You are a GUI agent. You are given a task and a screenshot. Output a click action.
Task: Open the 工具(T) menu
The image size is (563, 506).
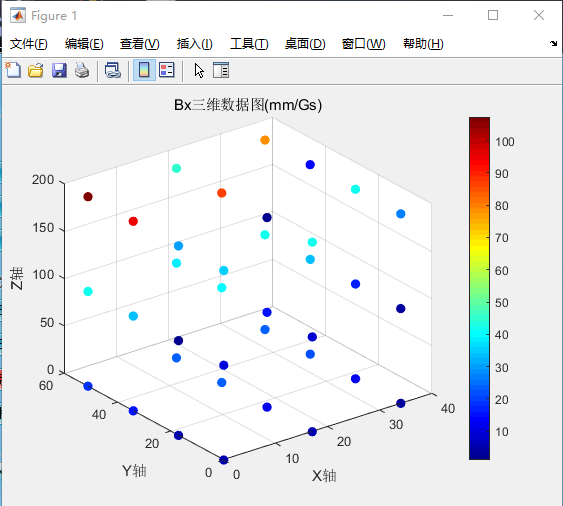(x=249, y=44)
